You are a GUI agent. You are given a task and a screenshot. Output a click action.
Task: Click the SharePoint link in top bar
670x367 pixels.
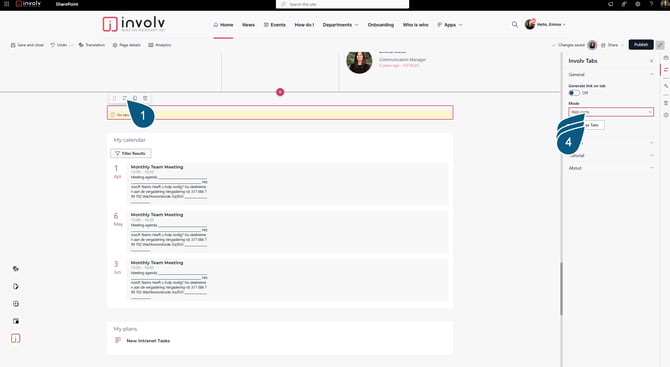coord(67,4)
